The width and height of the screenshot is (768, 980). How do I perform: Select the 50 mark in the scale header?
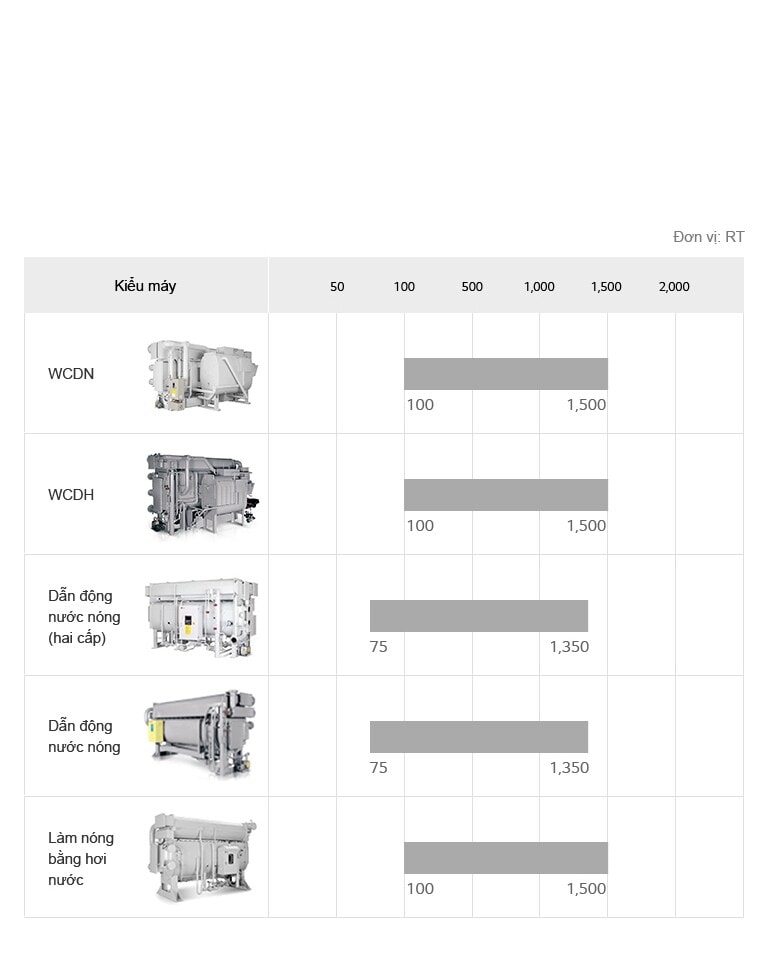click(337, 287)
